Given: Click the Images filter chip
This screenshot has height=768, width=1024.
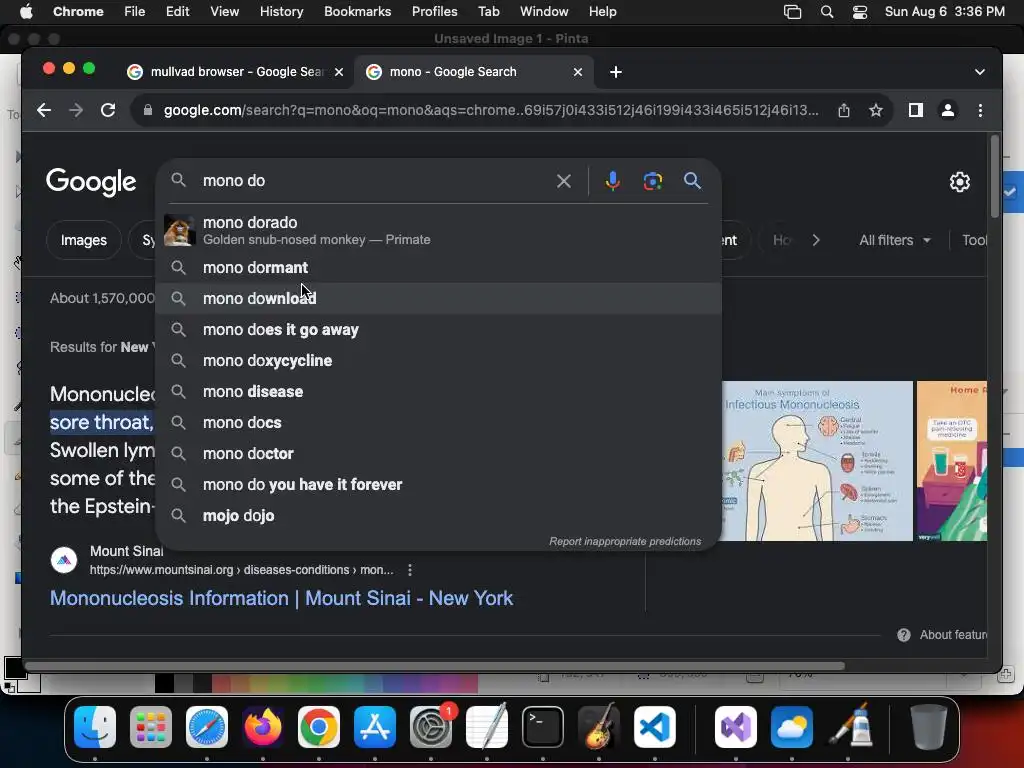Looking at the screenshot, I should pos(84,240).
